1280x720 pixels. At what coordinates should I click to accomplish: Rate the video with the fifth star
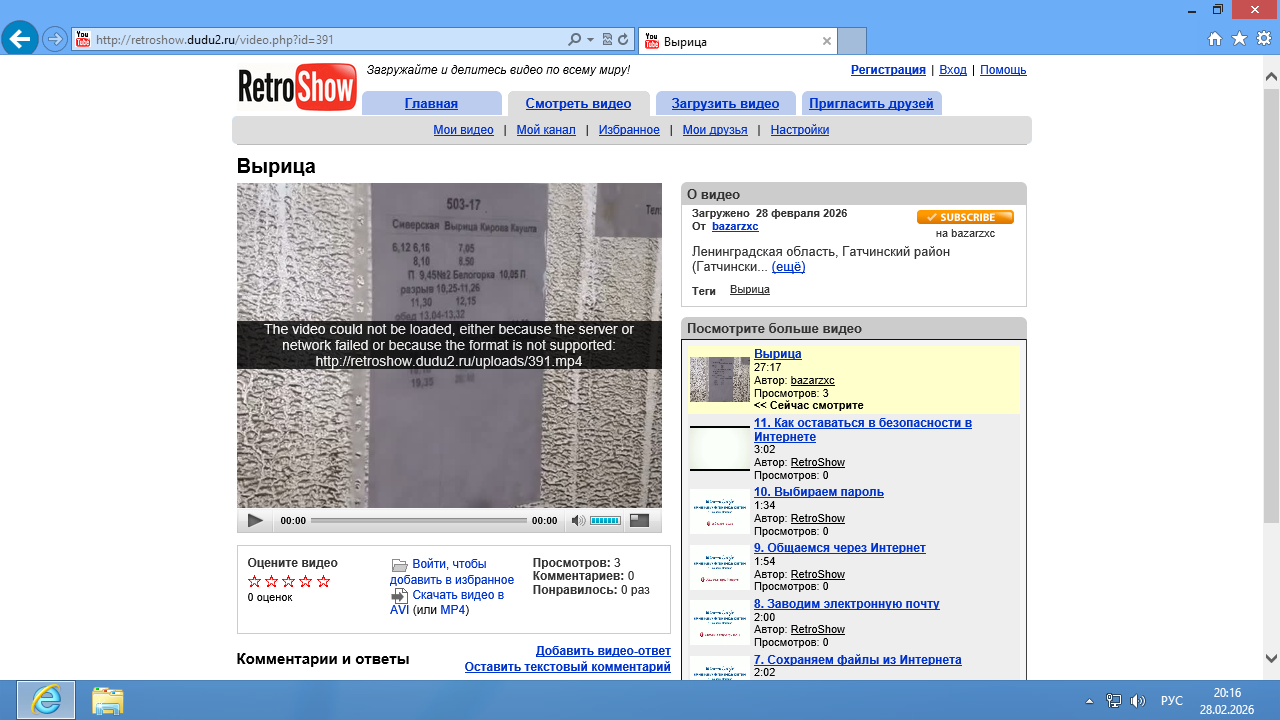click(x=323, y=582)
